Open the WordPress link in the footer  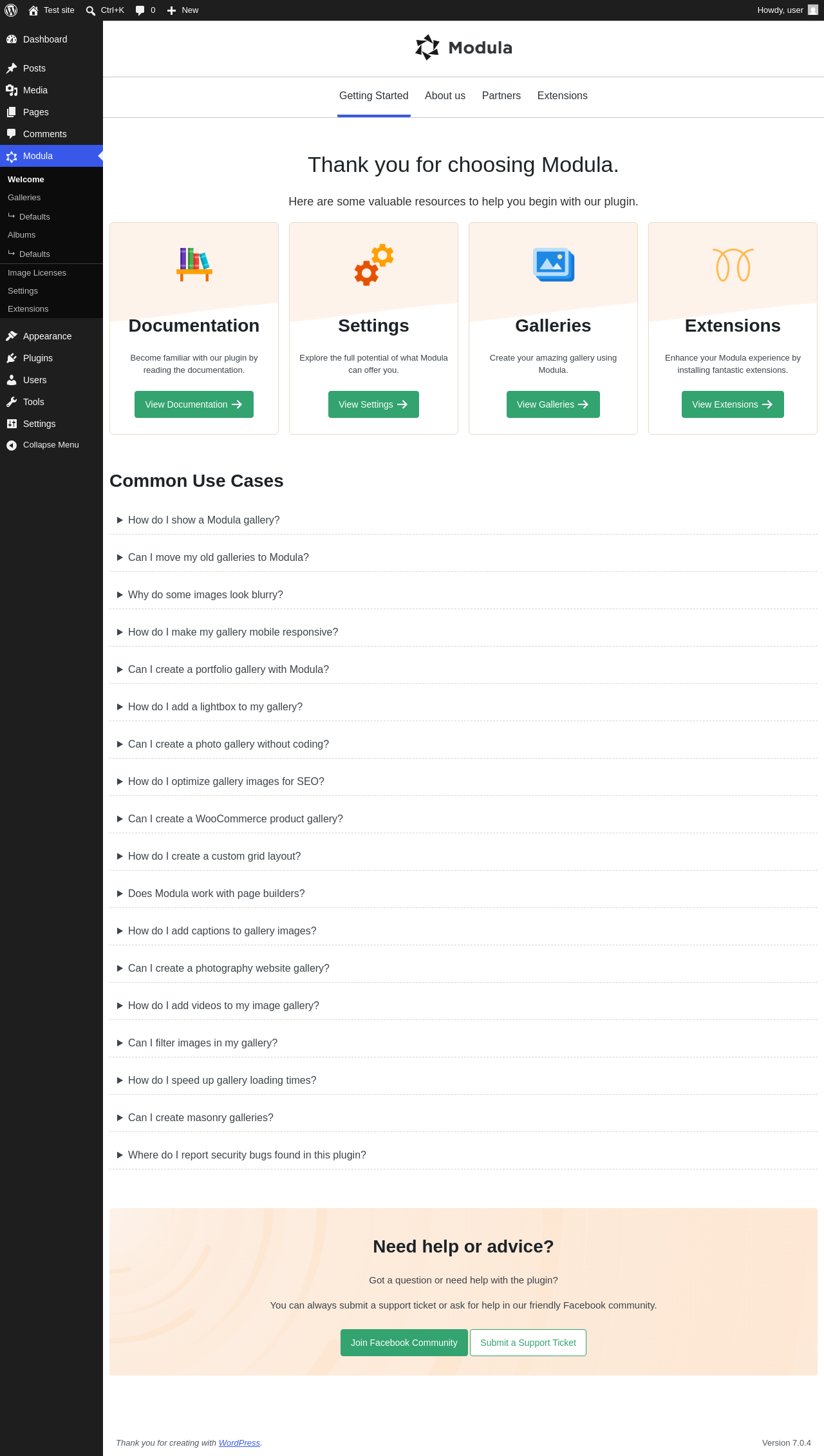click(239, 1442)
